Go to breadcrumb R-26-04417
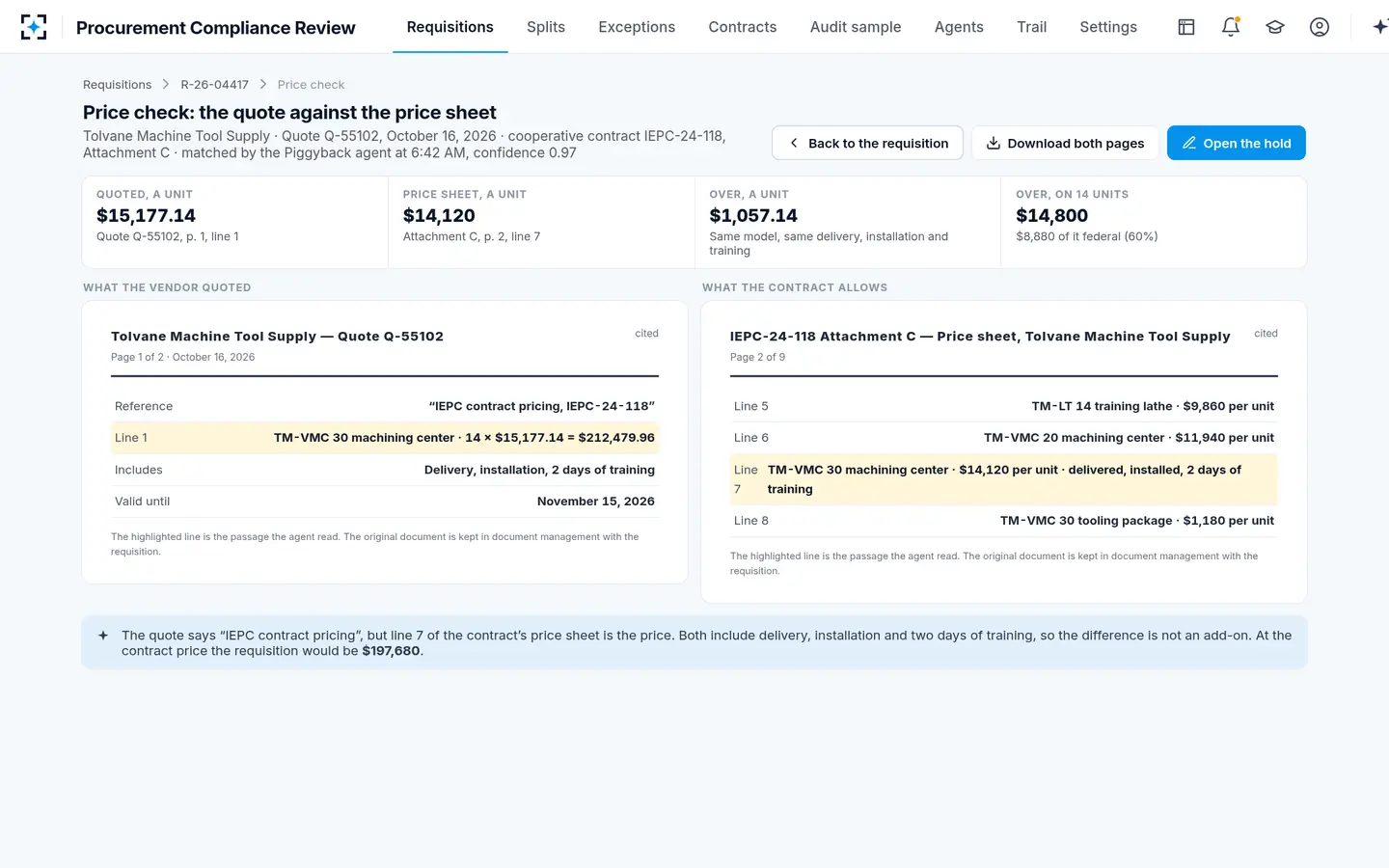 pyautogui.click(x=215, y=85)
